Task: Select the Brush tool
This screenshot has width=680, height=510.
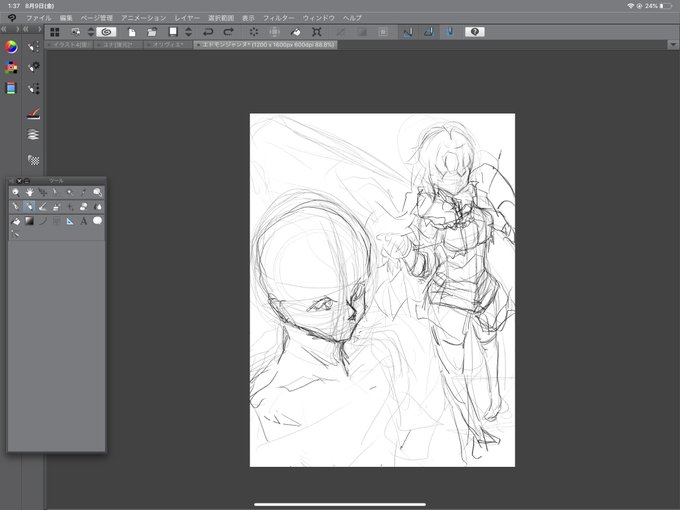Action: 42,207
